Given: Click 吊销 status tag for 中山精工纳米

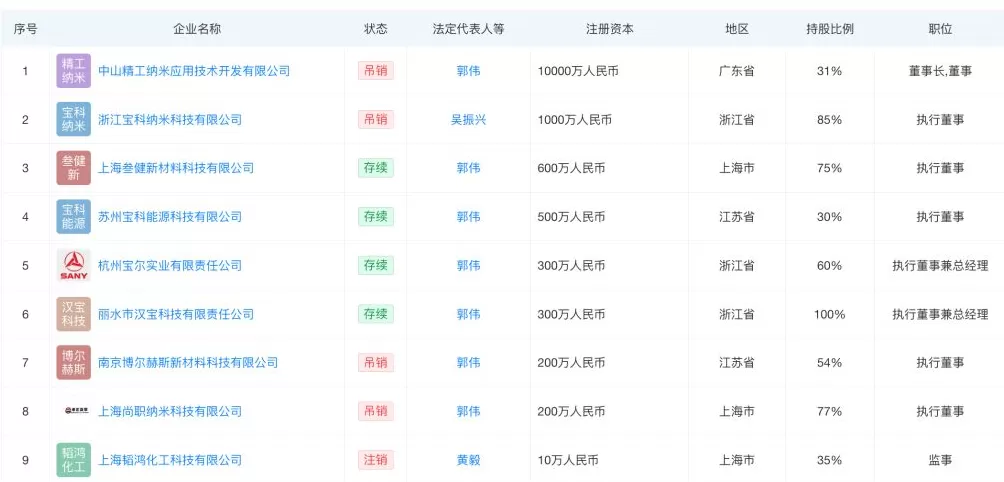Looking at the screenshot, I should tap(376, 71).
